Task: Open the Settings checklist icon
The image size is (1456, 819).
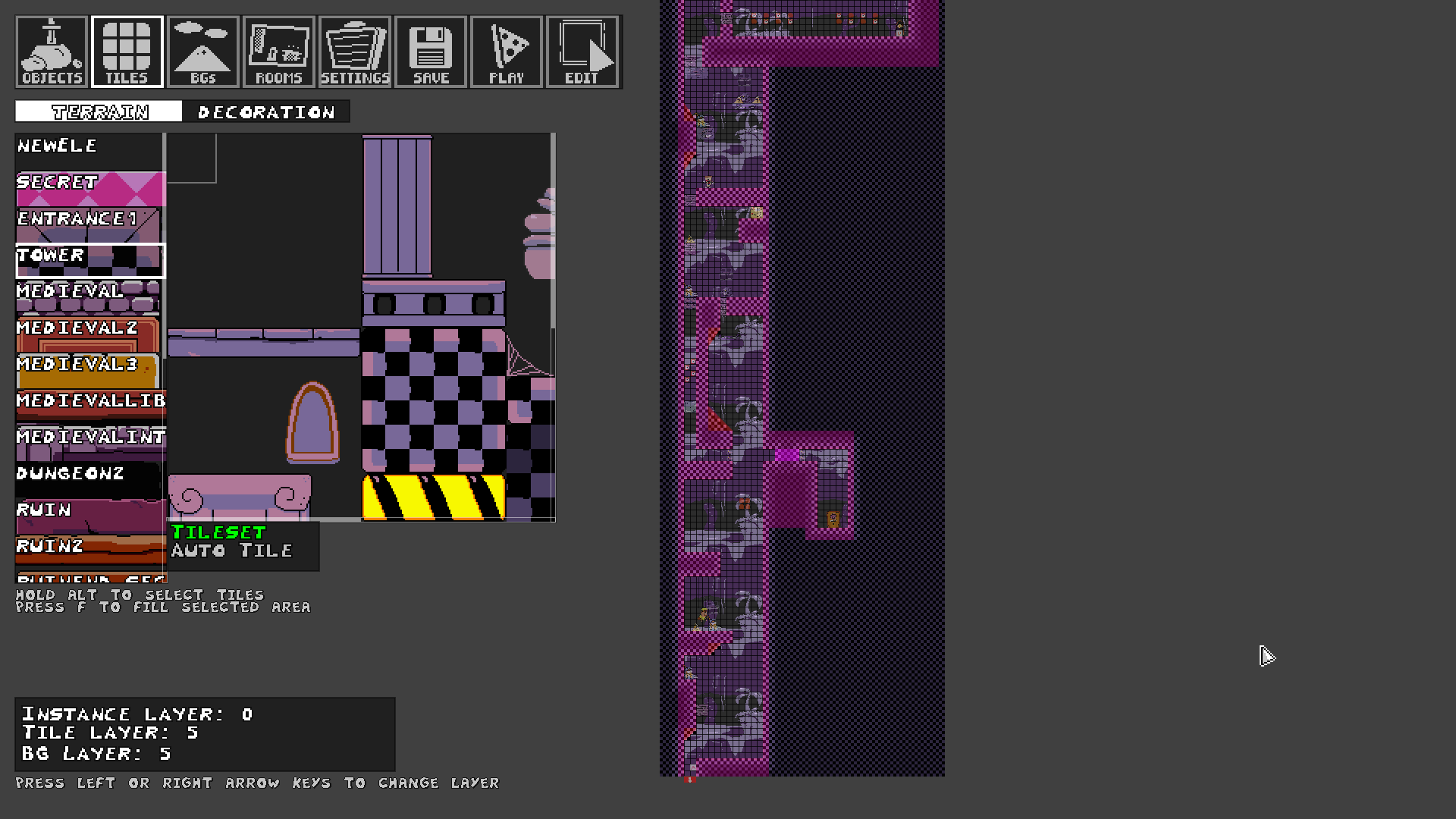Action: (355, 52)
